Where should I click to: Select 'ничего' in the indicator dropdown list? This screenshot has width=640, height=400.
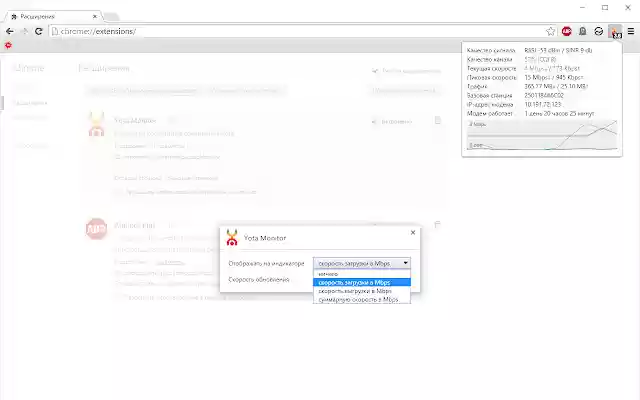pyautogui.click(x=362, y=274)
